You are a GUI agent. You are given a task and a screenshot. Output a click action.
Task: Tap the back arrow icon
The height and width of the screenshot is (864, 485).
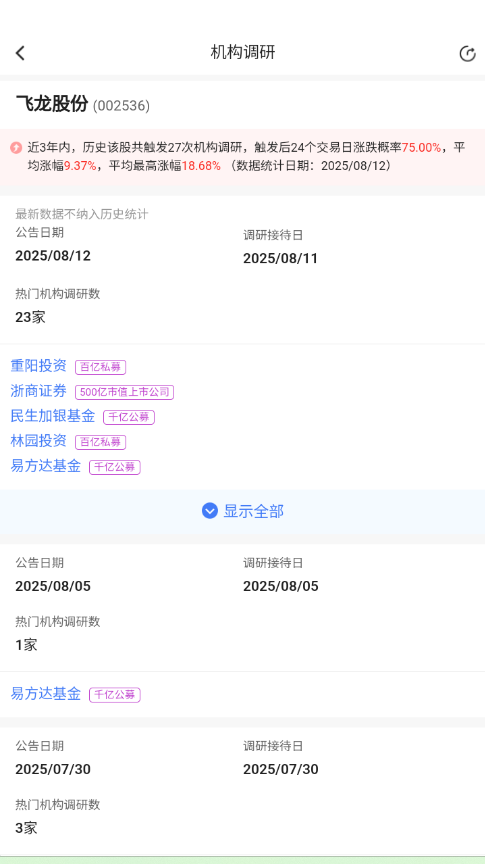point(20,53)
